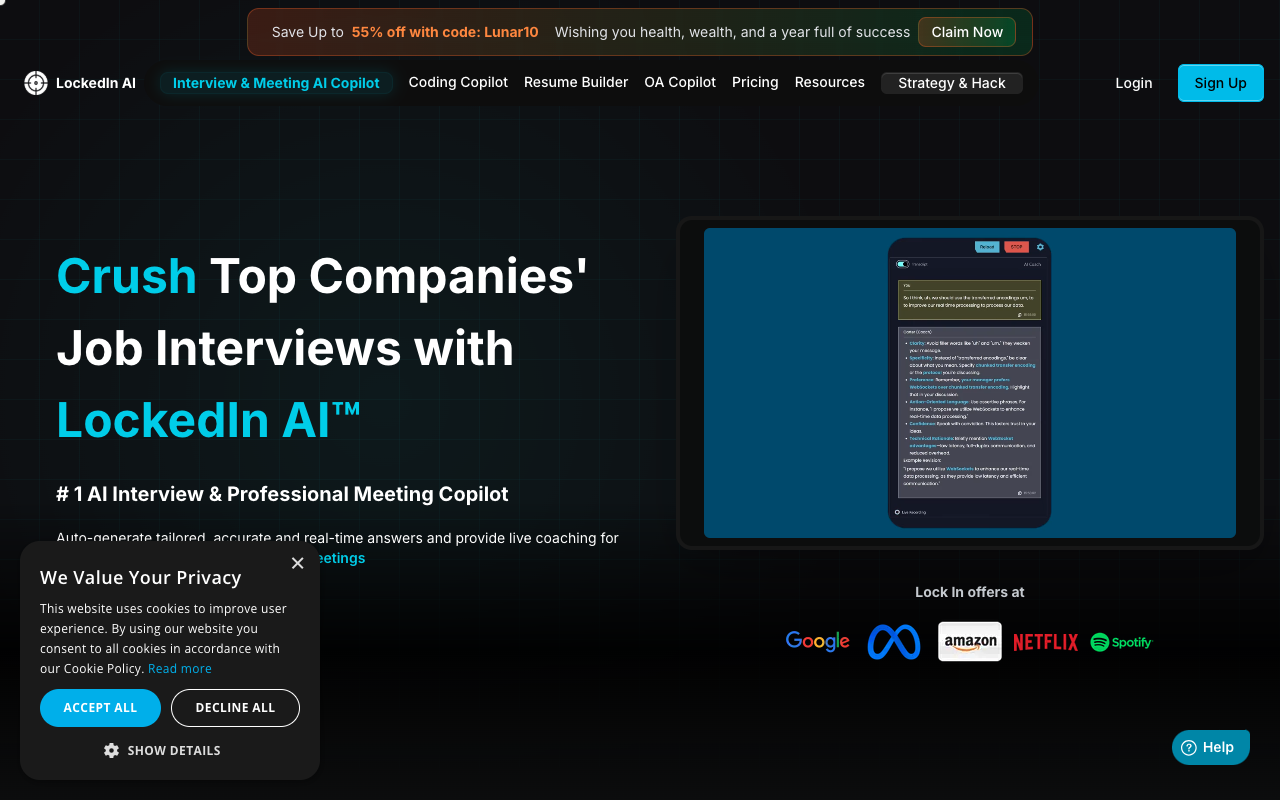Click the Netflix company logo
The width and height of the screenshot is (1280, 800).
1045,642
